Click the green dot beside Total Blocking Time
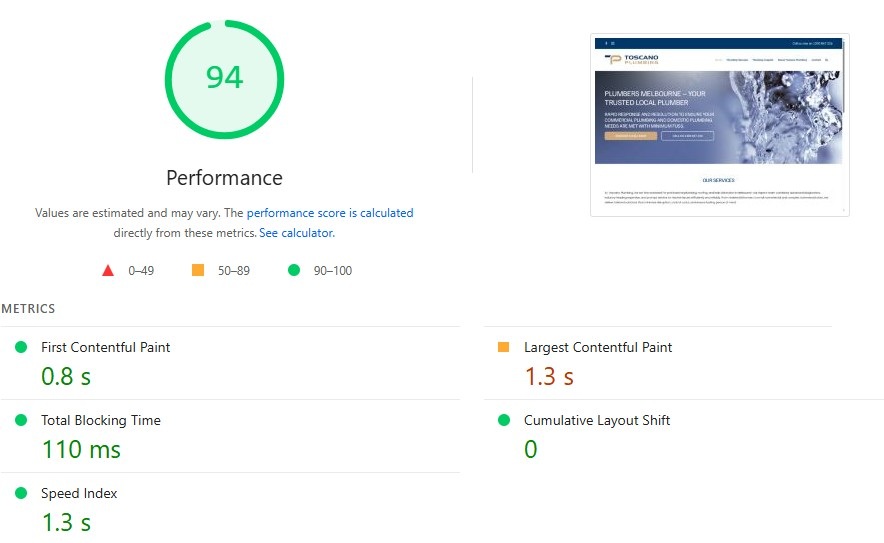The height and width of the screenshot is (543, 884). (21, 420)
